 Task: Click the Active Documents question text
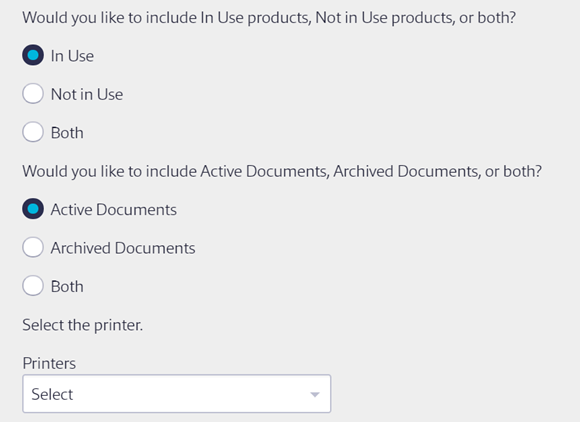point(282,171)
